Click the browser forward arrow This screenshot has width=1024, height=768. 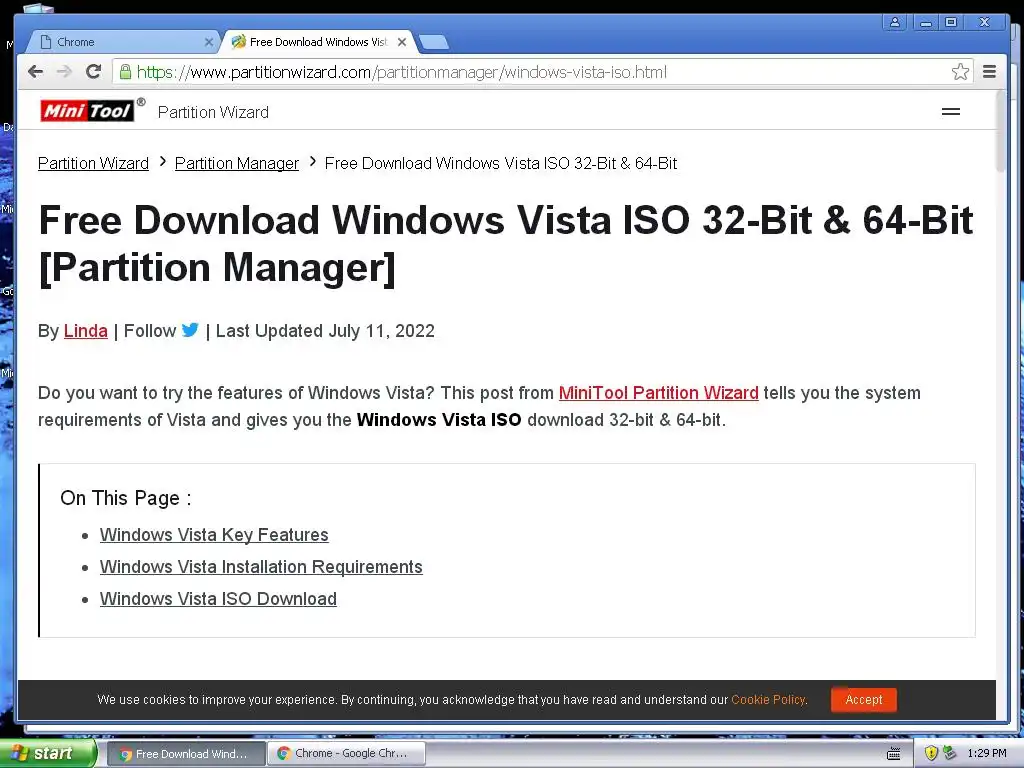click(64, 72)
